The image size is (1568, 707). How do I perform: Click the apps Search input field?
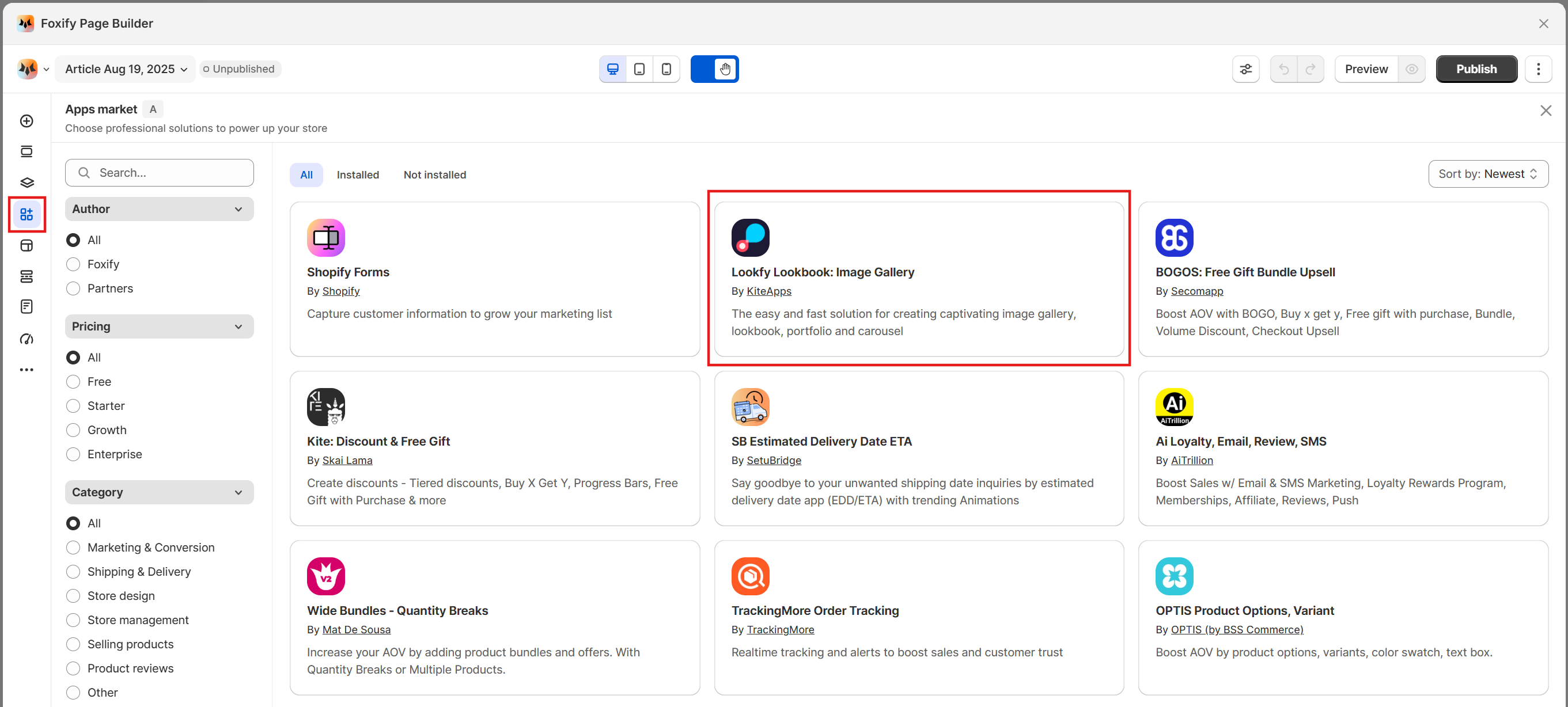(x=159, y=173)
